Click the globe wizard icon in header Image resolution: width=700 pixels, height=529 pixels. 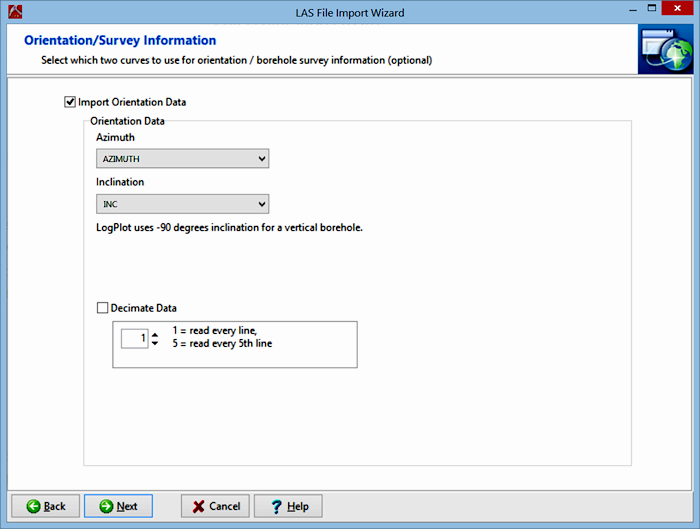point(664,50)
